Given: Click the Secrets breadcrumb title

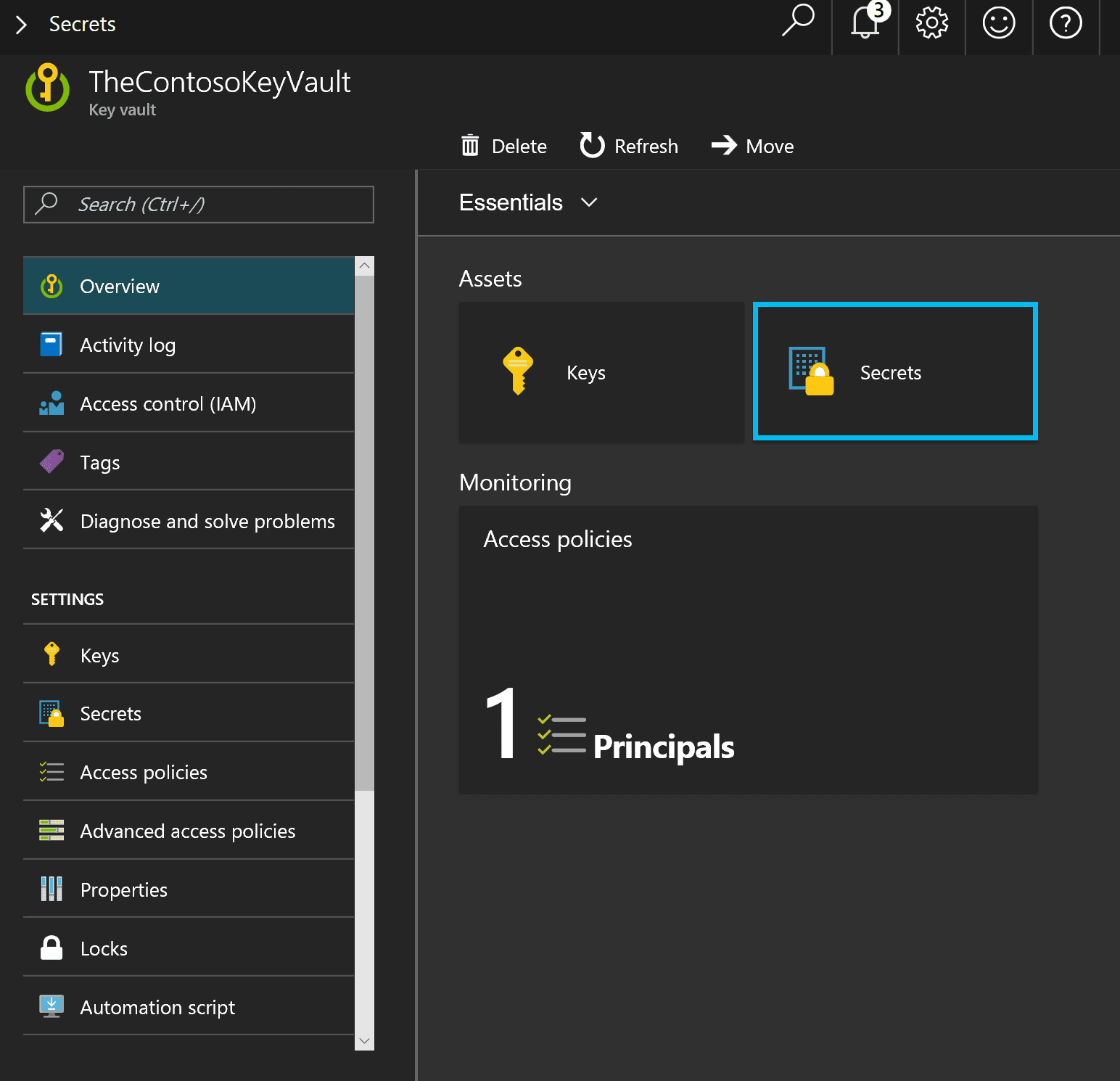Looking at the screenshot, I should [x=82, y=24].
